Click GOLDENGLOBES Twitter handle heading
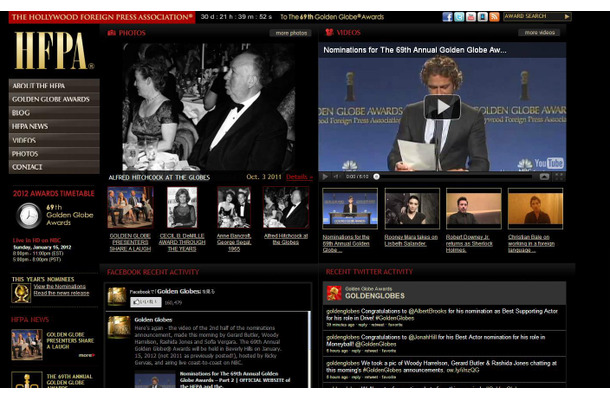 point(375,296)
